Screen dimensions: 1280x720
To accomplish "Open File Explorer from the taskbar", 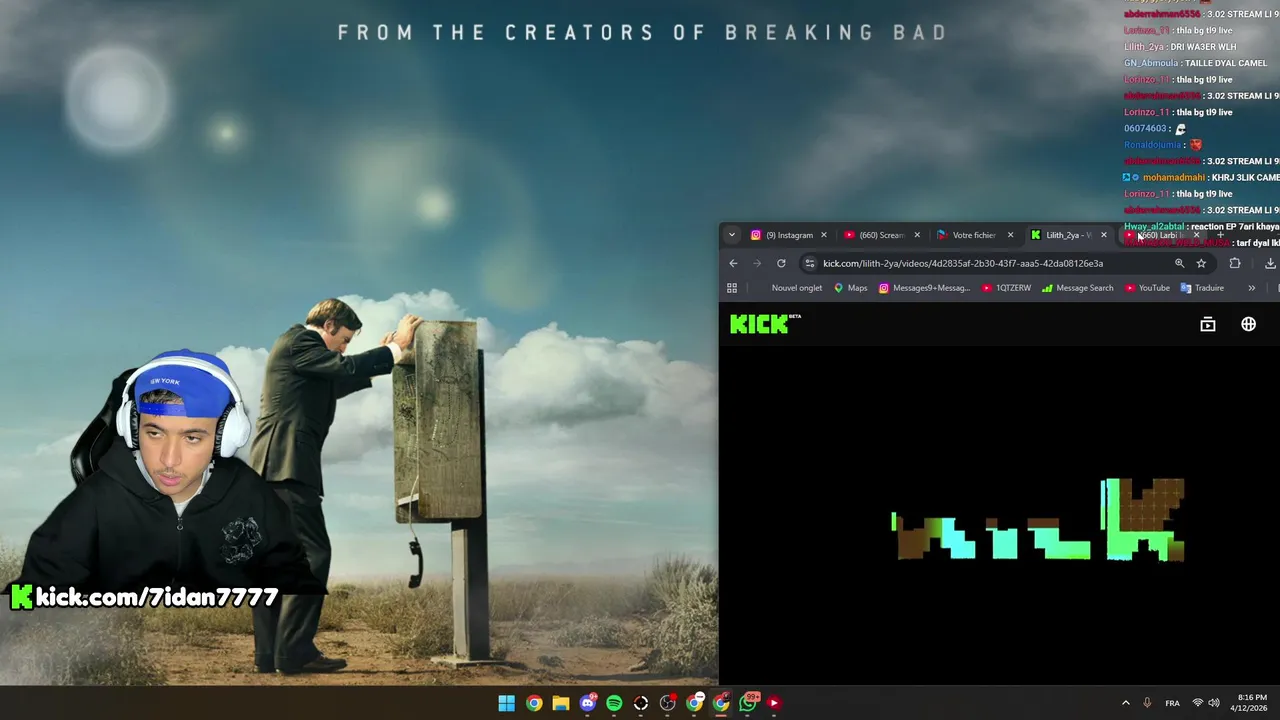I will pos(561,703).
